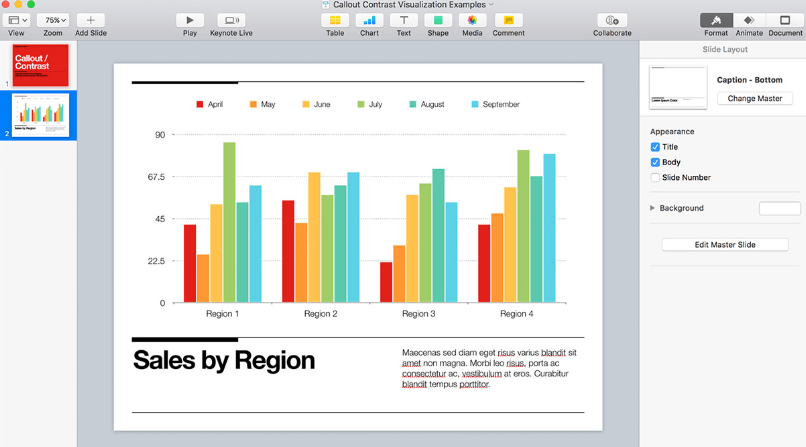The height and width of the screenshot is (447, 806).
Task: Click the Add Slide plus button
Action: (x=90, y=20)
